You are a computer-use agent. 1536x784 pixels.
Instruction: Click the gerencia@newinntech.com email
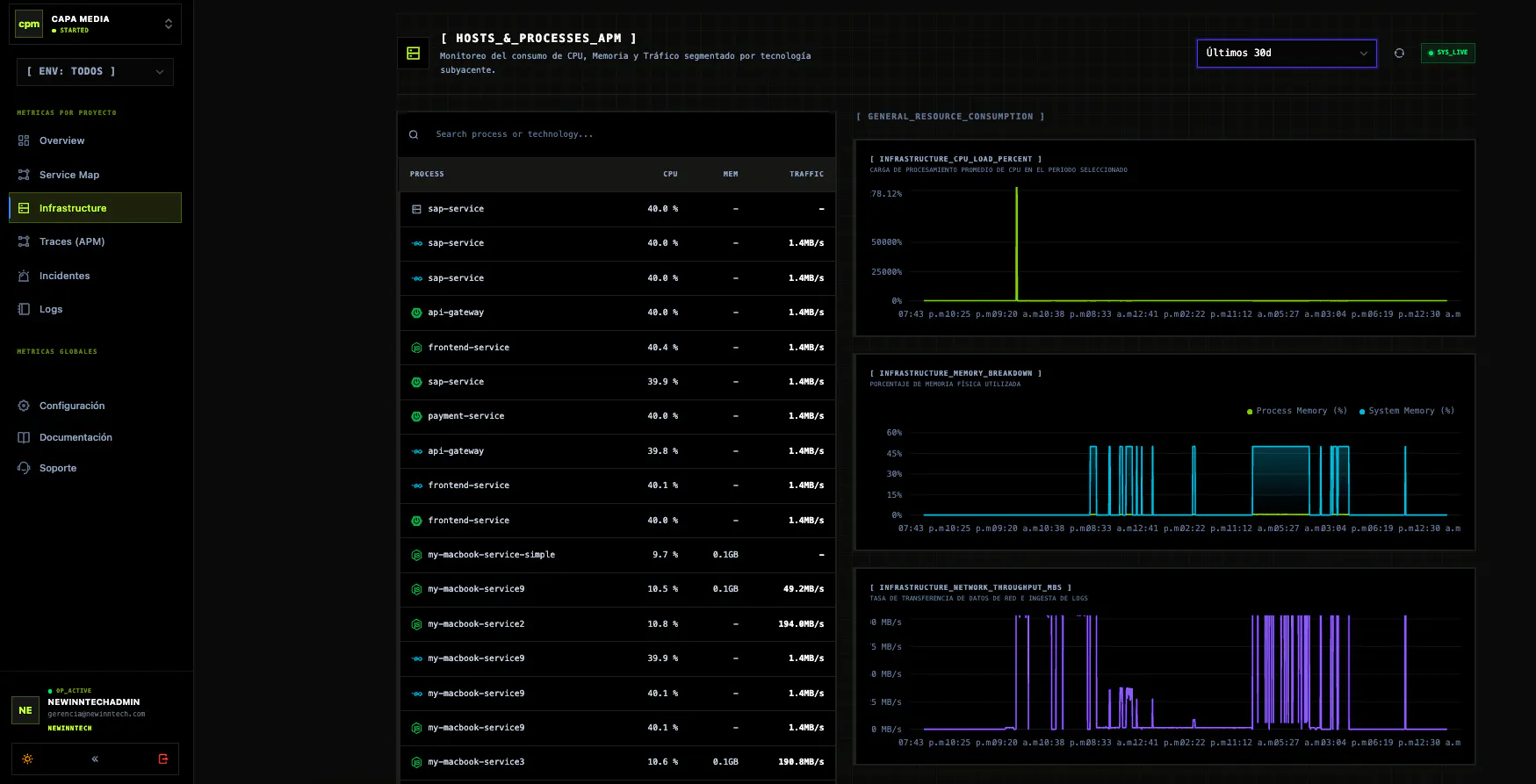(97, 715)
